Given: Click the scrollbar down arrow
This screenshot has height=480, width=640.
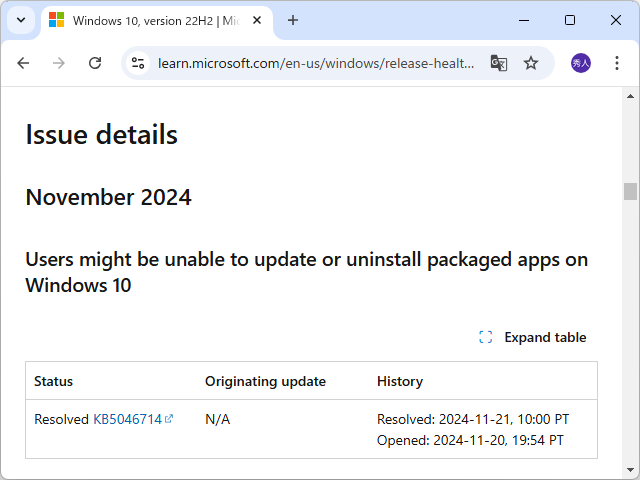Looking at the screenshot, I should coord(630,470).
